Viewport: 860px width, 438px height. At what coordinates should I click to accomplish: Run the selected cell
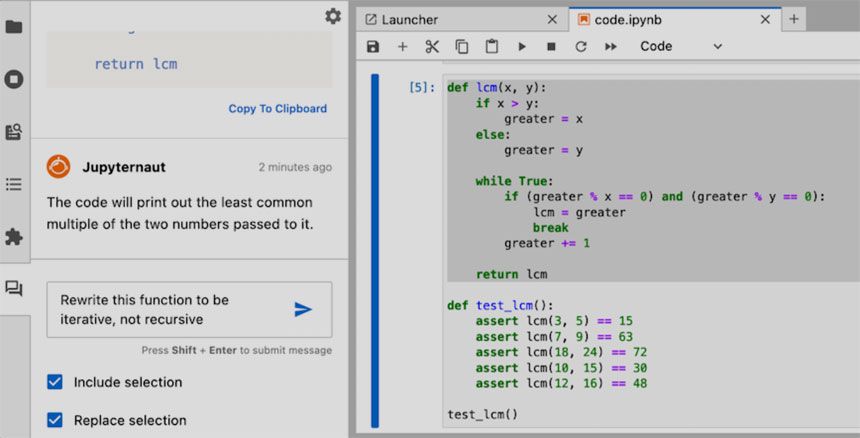[521, 46]
